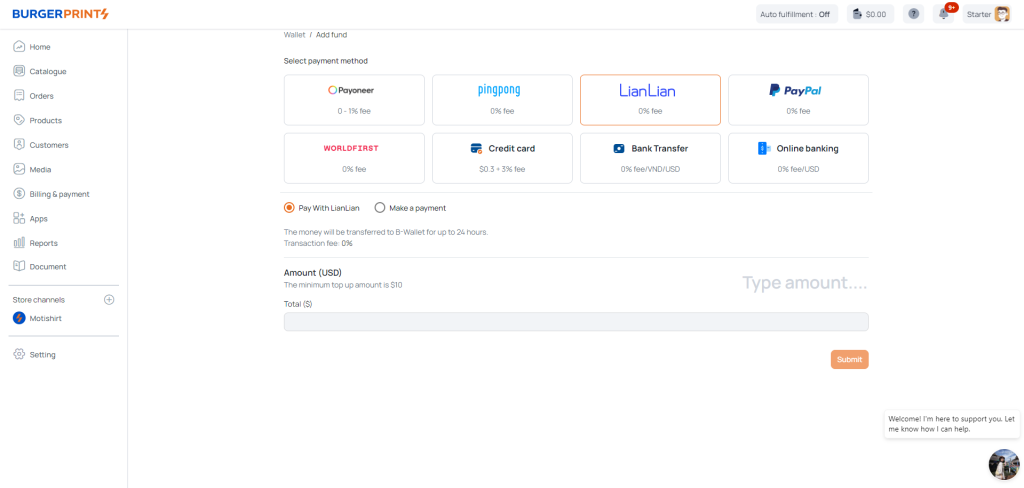Click the Starter profile avatar
Screen dimensions: 1024x488
click(1001, 14)
